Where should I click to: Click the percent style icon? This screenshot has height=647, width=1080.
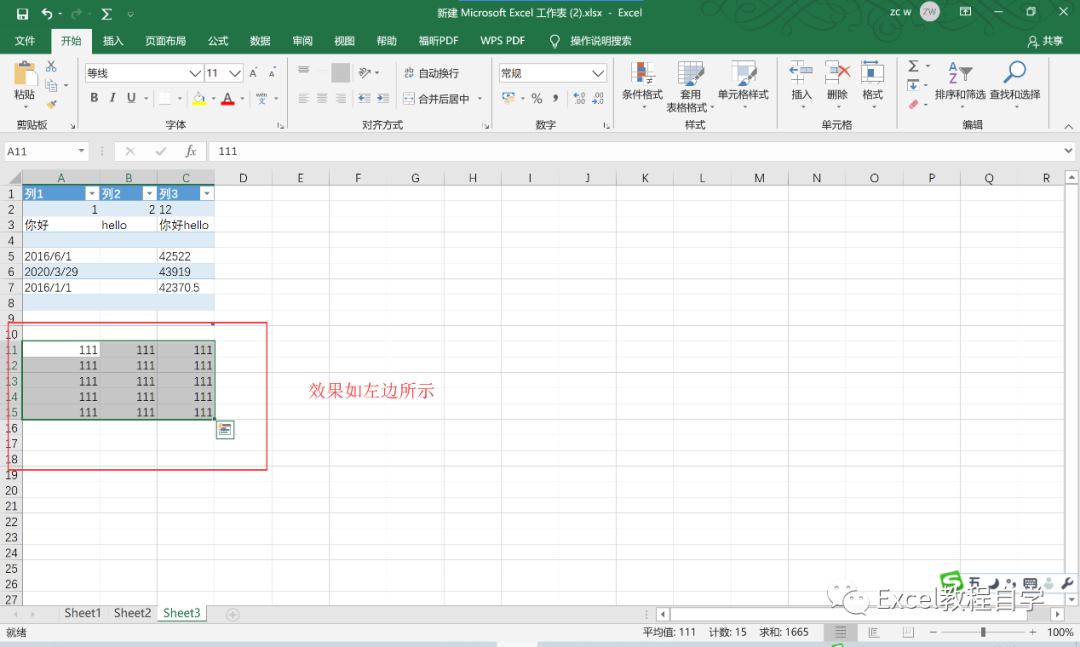pos(537,99)
